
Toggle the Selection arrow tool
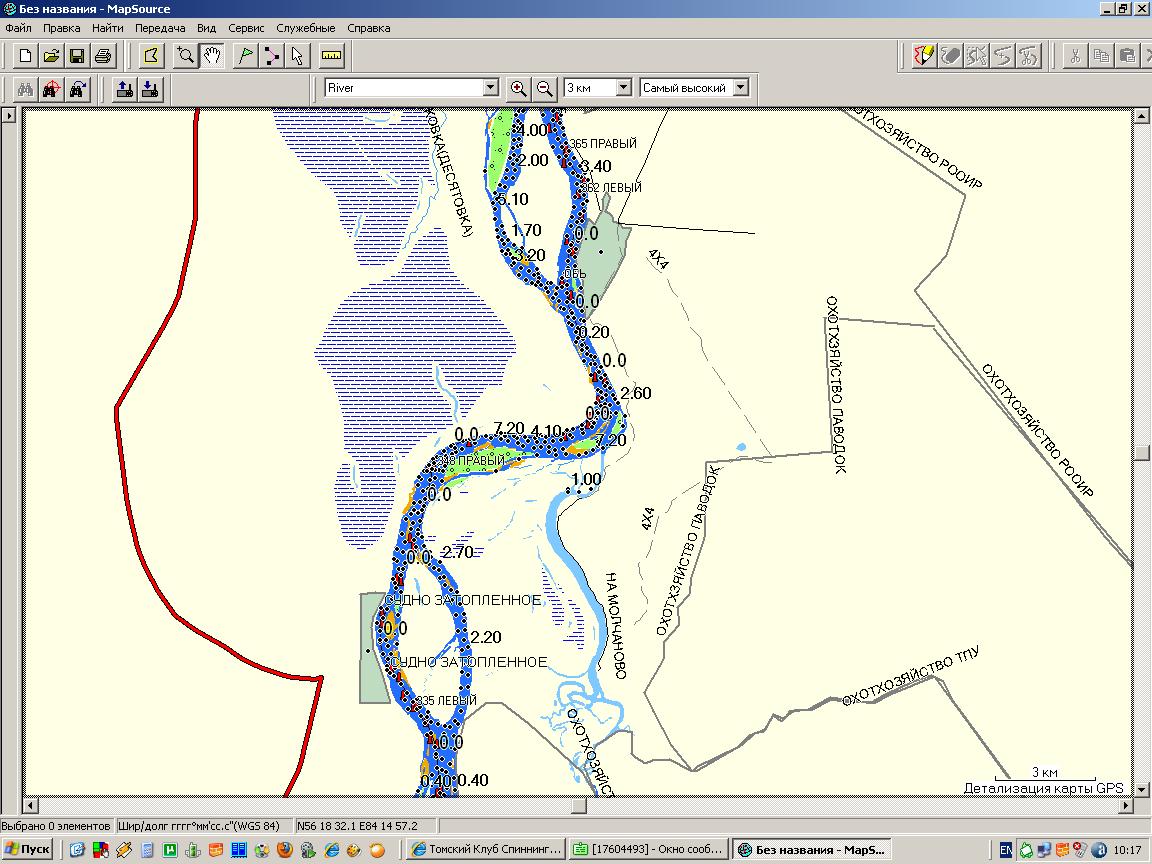298,55
